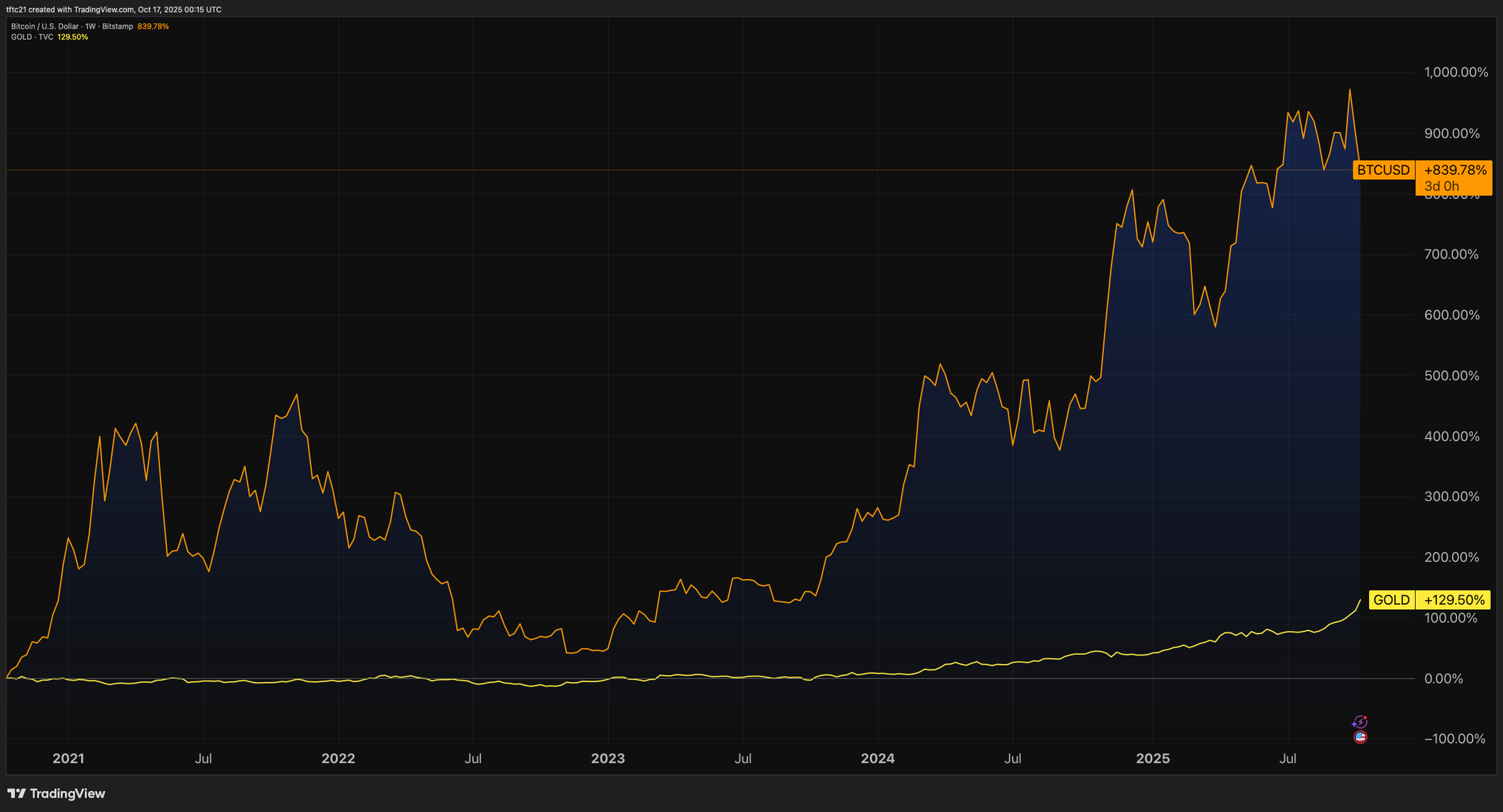Screen dimensions: 1503x812
Task: Click the 1,000.00% price scale label
Action: [1456, 73]
